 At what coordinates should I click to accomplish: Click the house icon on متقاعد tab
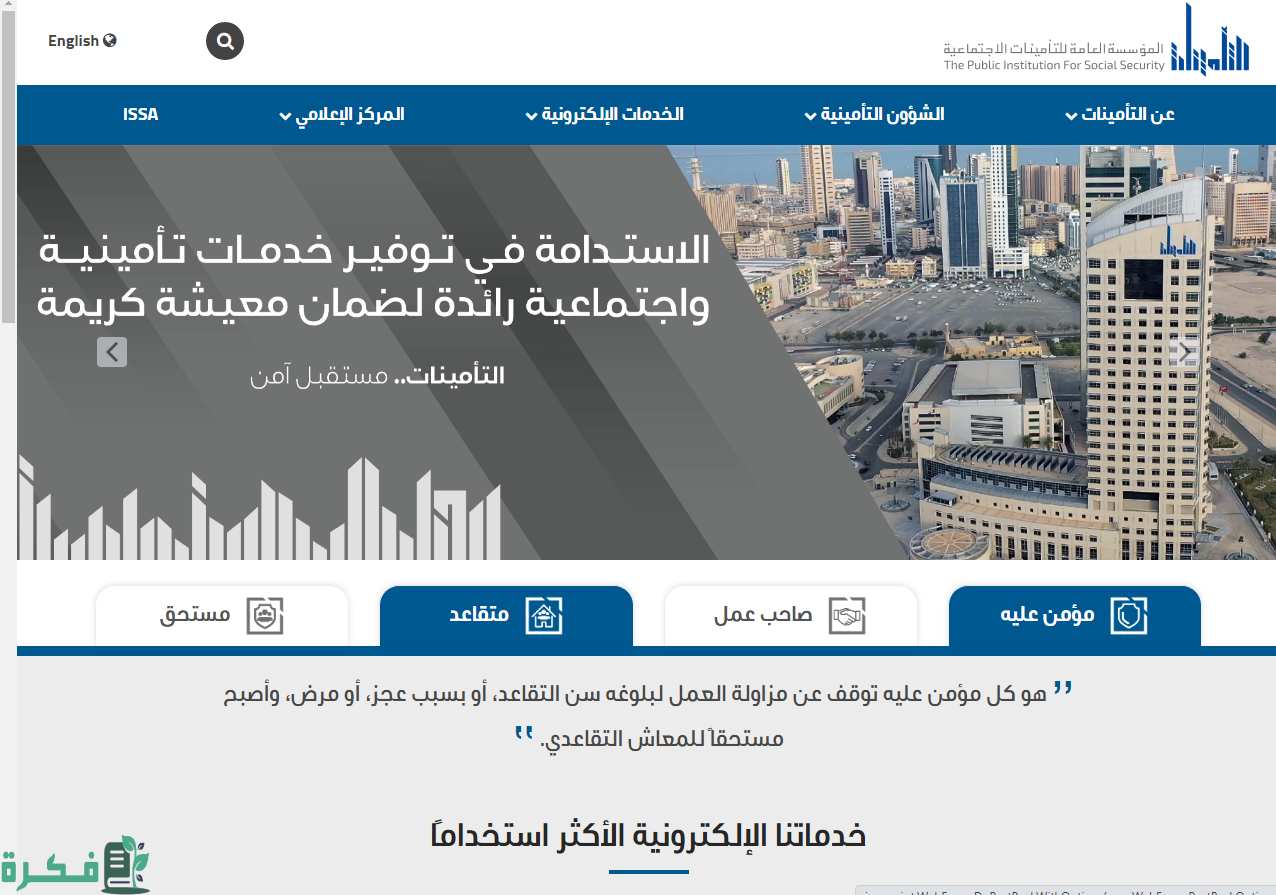[x=544, y=615]
